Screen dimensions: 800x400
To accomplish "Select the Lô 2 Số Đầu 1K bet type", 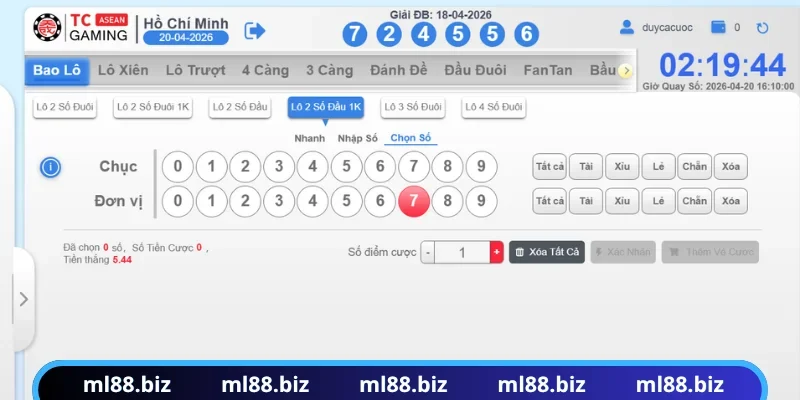I will point(326,107).
